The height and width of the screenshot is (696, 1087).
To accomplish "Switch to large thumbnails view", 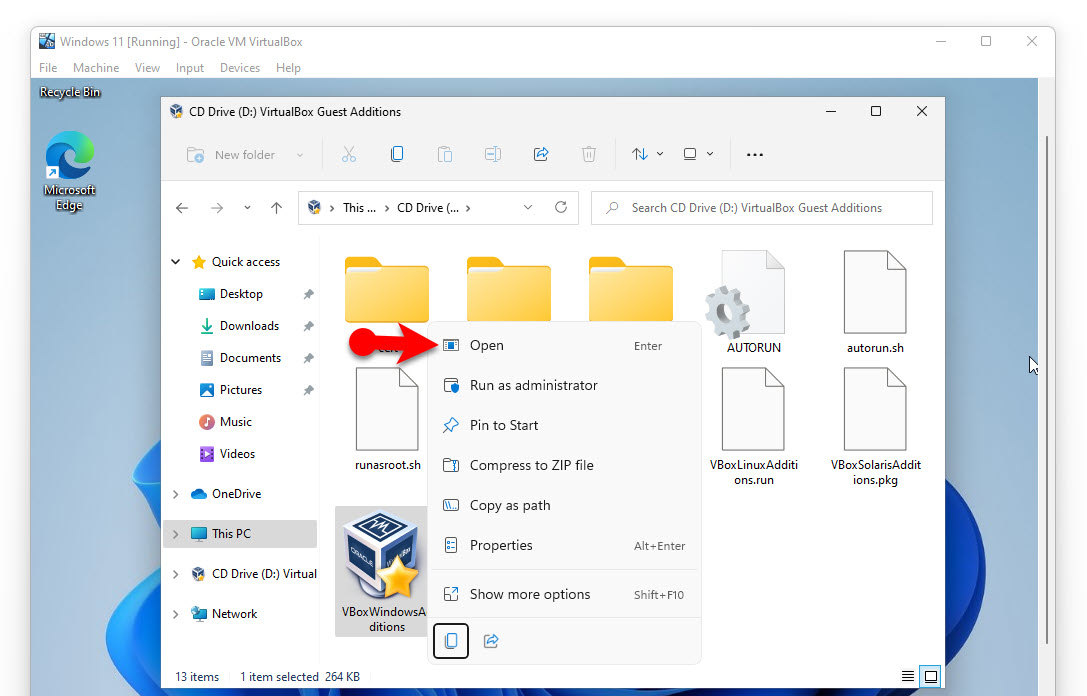I will click(931, 677).
